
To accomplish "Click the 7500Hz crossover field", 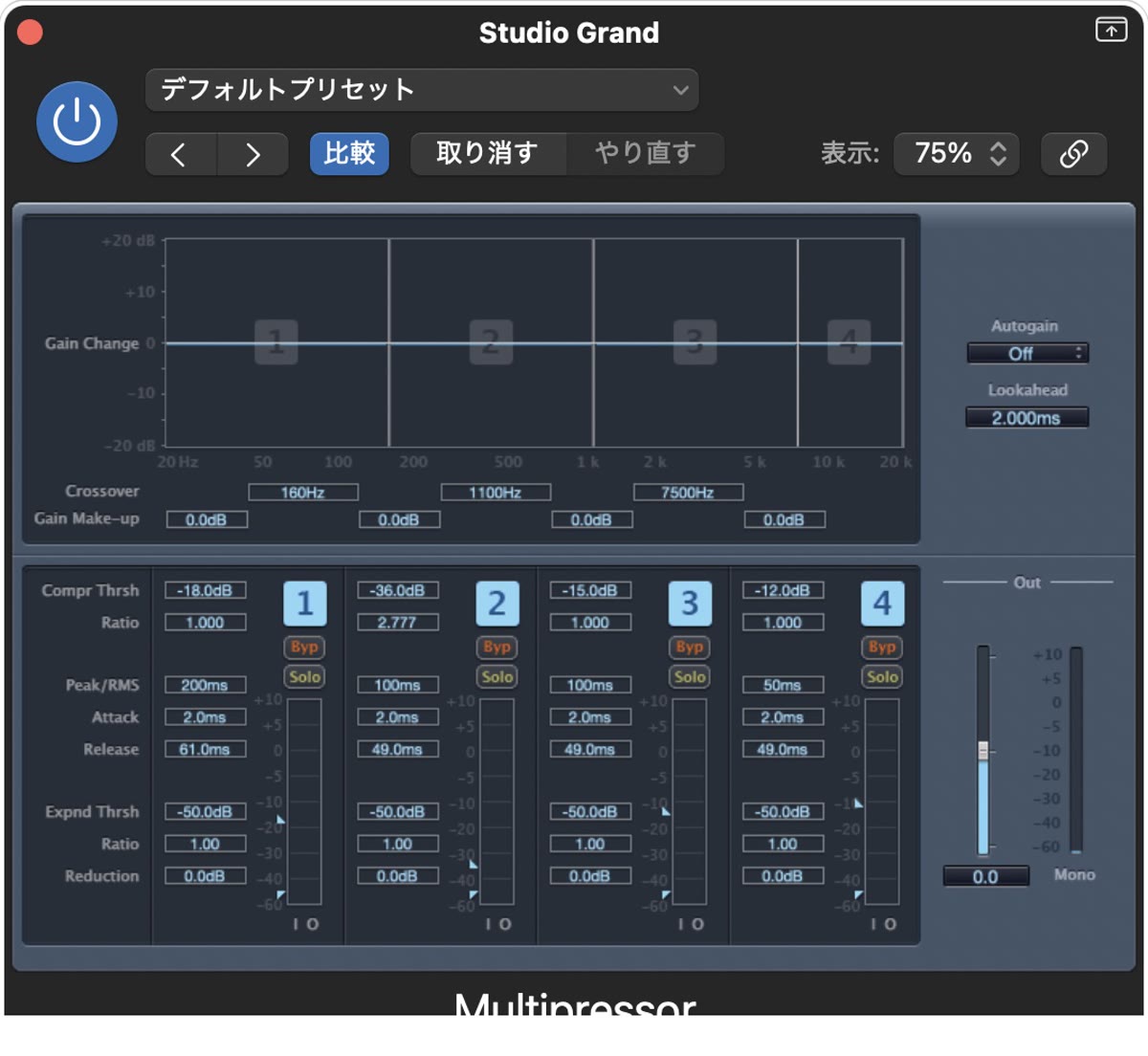I will tap(688, 493).
